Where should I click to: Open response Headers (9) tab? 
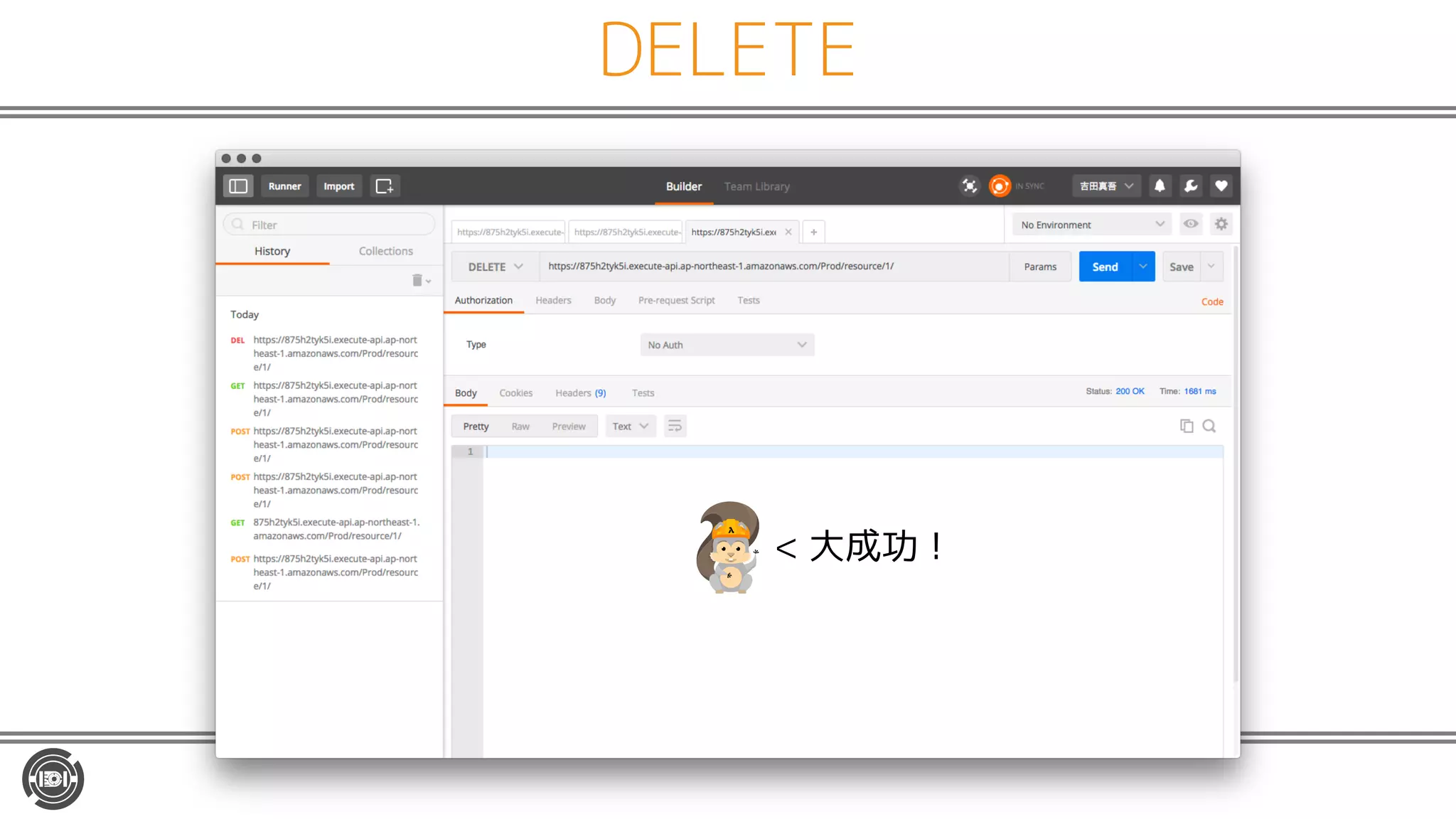click(581, 392)
